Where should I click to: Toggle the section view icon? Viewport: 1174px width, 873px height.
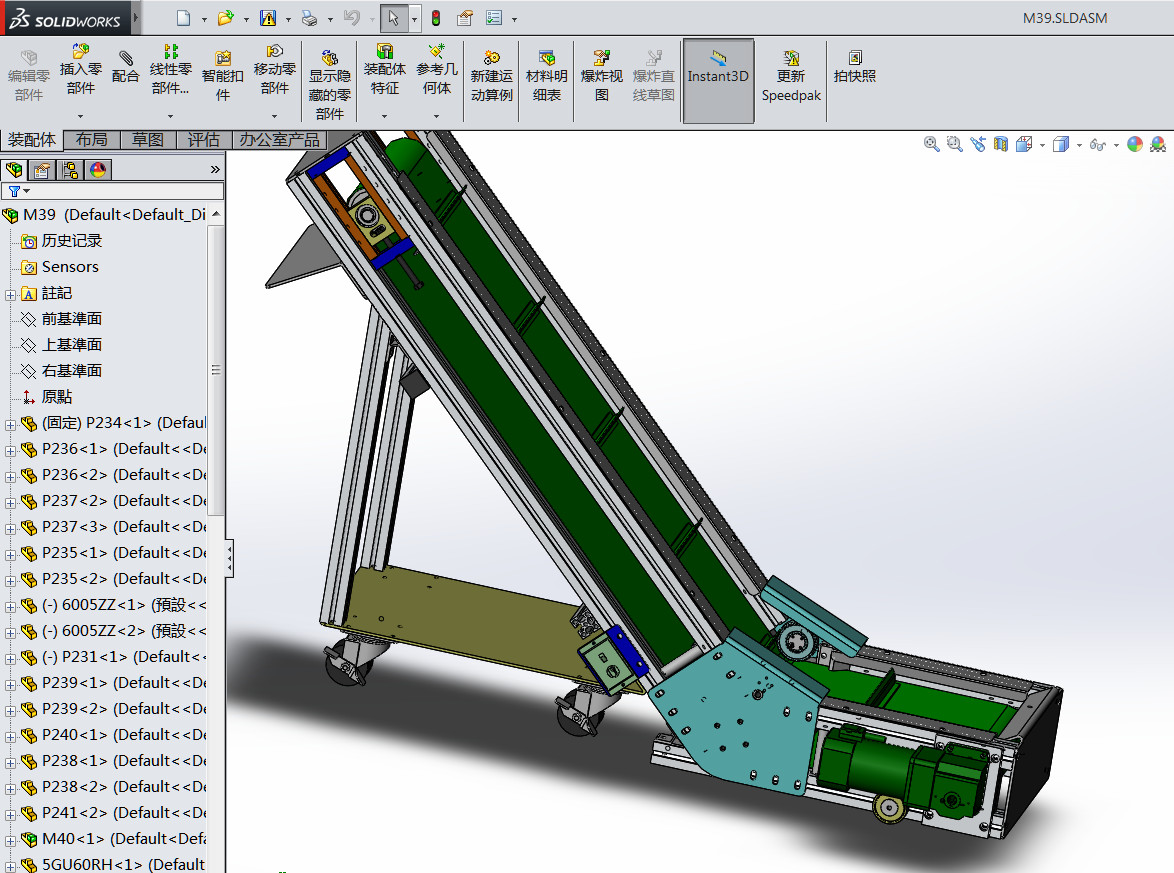(1002, 144)
